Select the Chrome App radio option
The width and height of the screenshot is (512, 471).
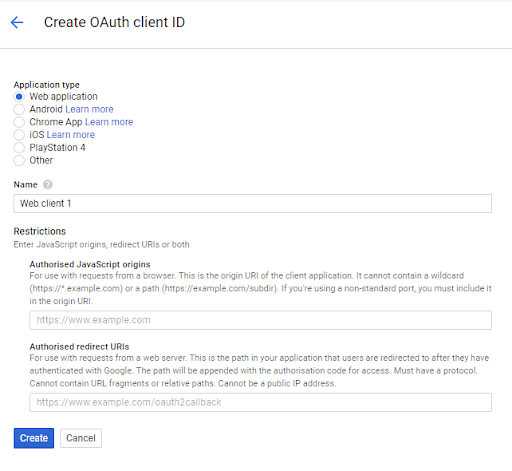tap(19, 122)
